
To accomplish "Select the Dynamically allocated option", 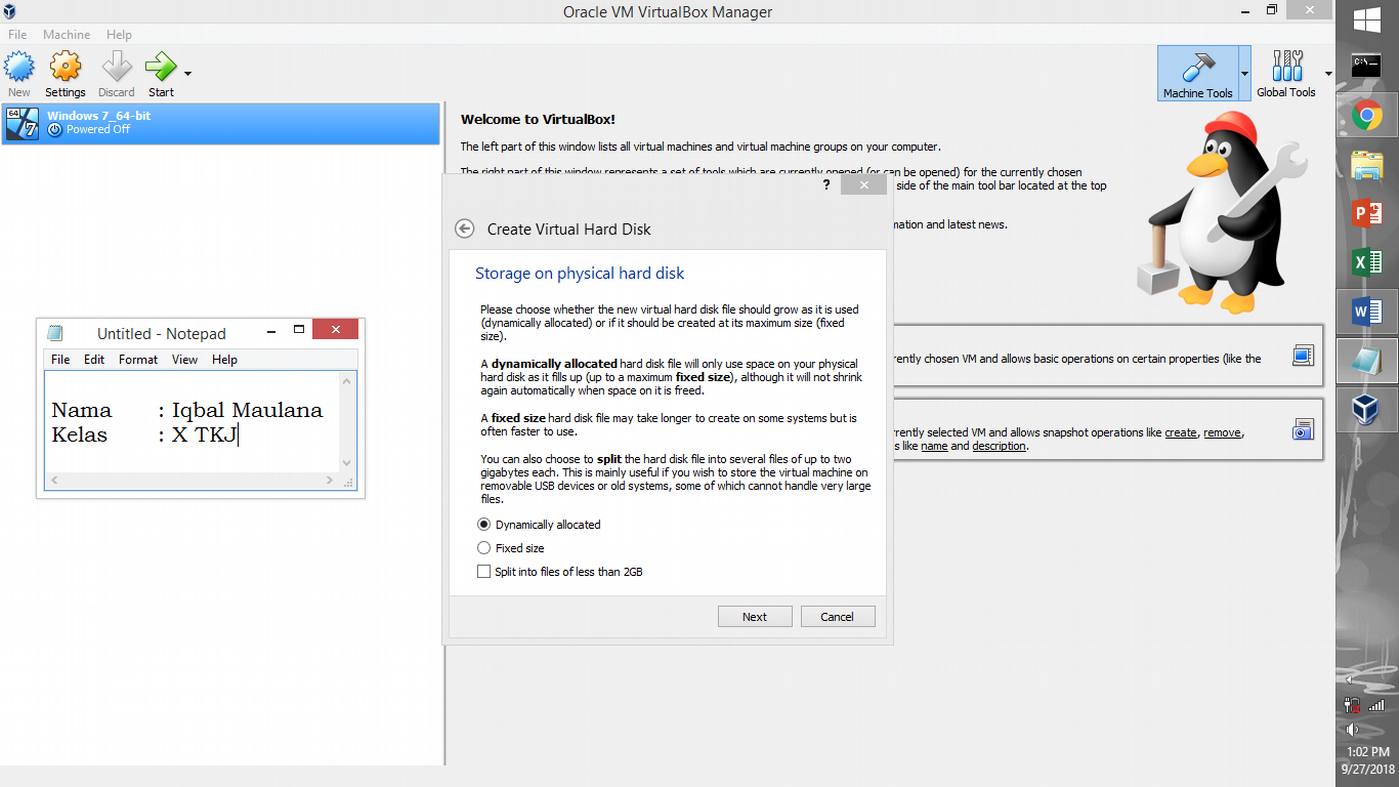I will tap(484, 524).
